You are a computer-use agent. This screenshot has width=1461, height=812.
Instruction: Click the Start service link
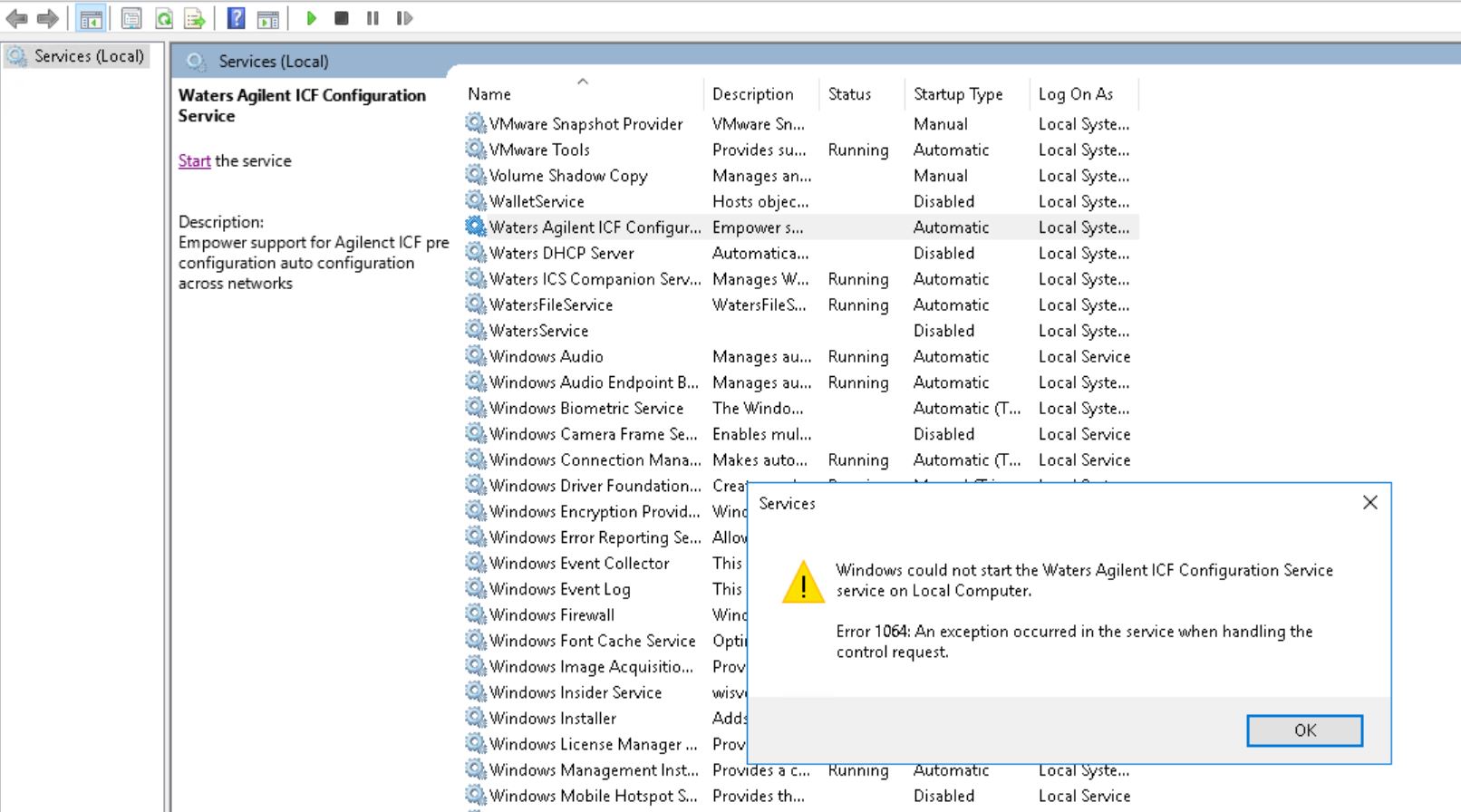(x=194, y=160)
